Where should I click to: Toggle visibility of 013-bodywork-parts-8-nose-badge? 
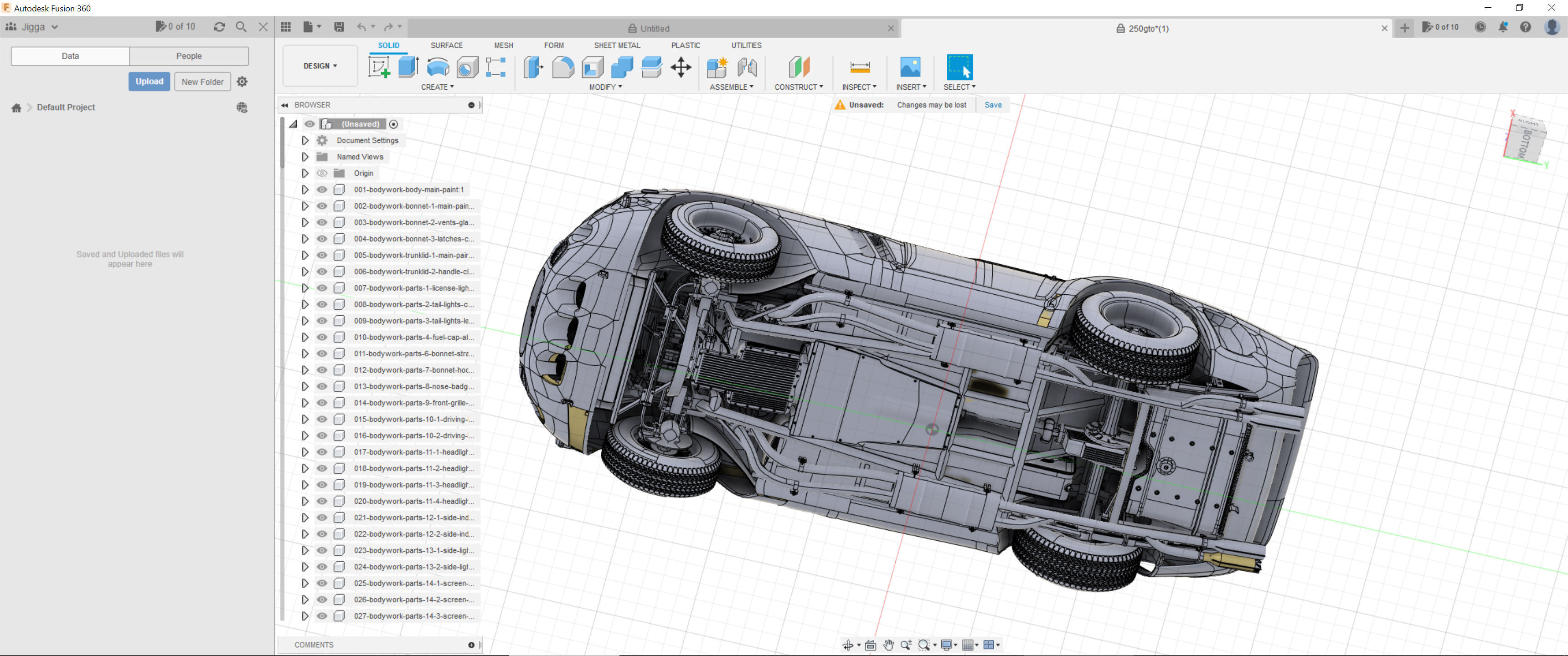[322, 386]
